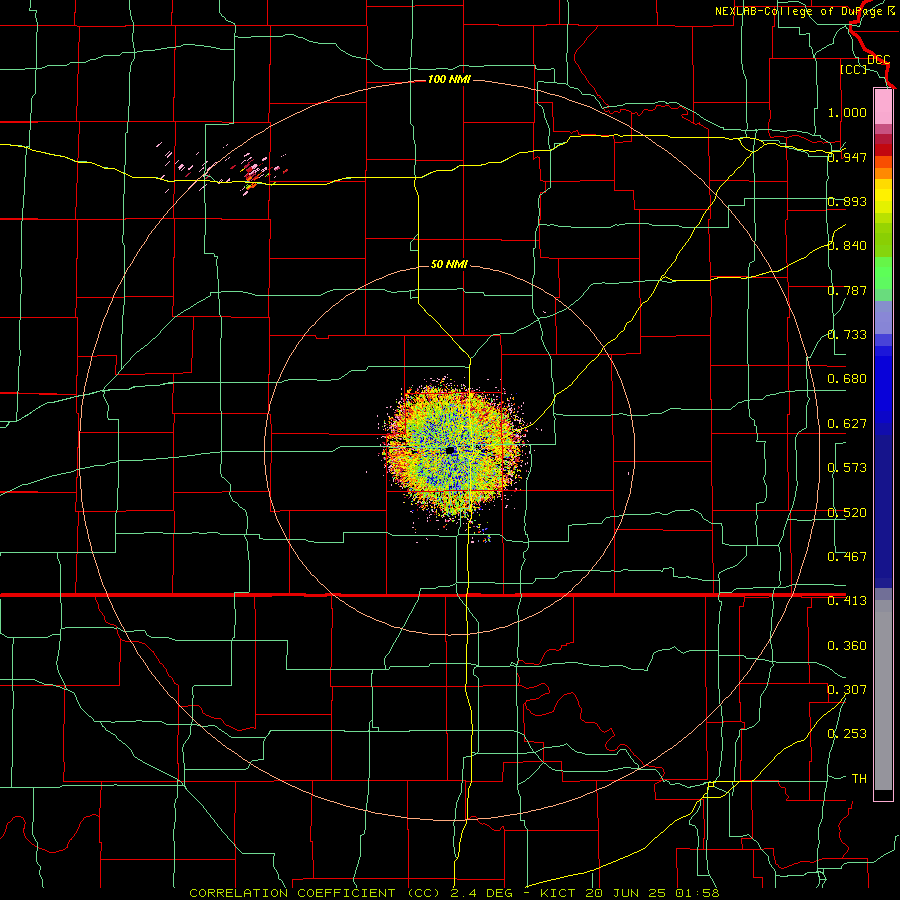Select the 1.000 scale value
This screenshot has width=900, height=900.
point(847,112)
